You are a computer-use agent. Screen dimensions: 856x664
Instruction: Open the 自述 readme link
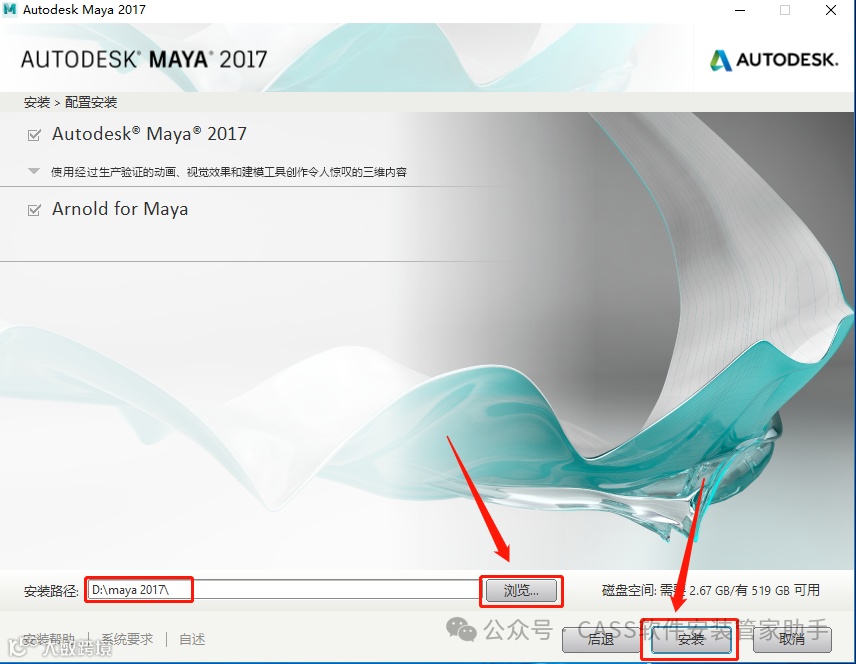192,639
